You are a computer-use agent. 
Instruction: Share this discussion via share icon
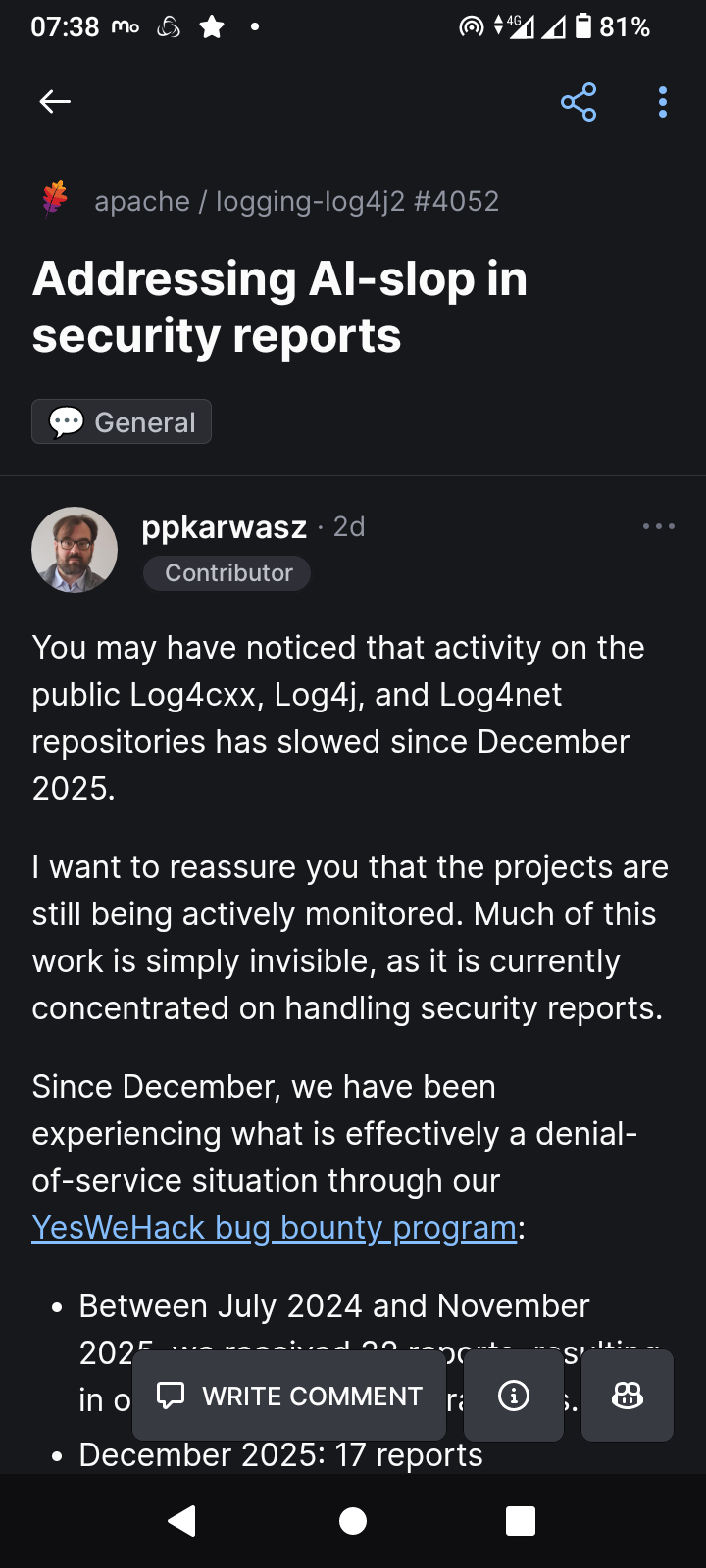(x=579, y=101)
